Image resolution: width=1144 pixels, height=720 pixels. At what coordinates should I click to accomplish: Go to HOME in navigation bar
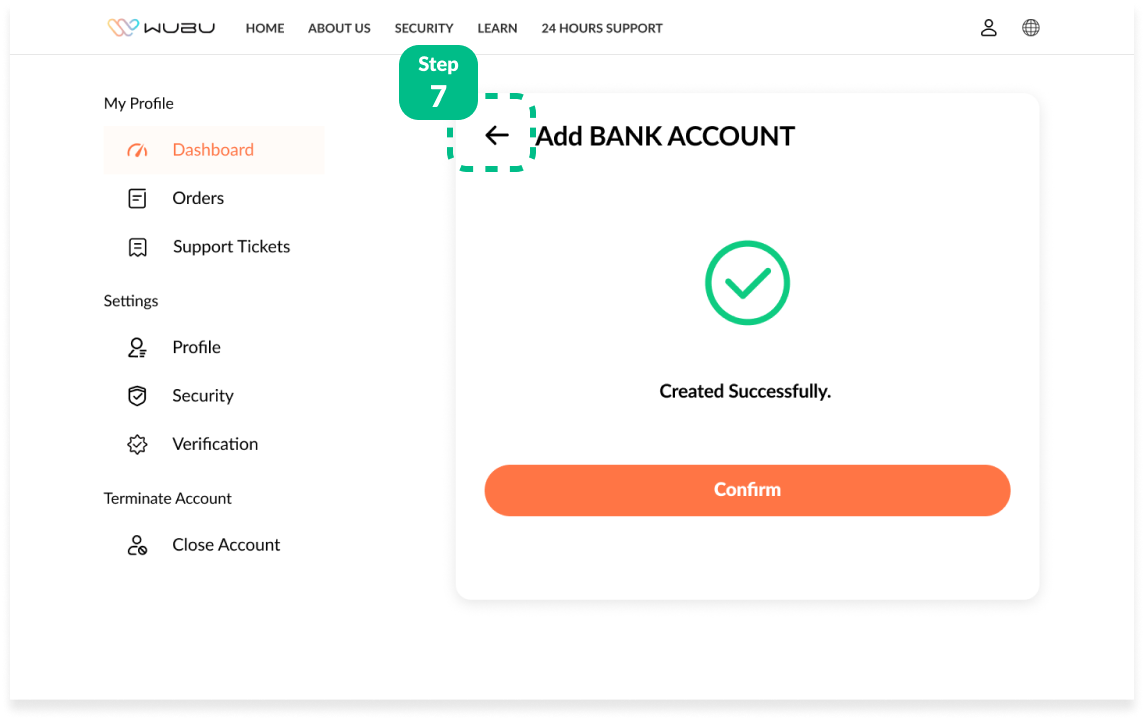(265, 28)
